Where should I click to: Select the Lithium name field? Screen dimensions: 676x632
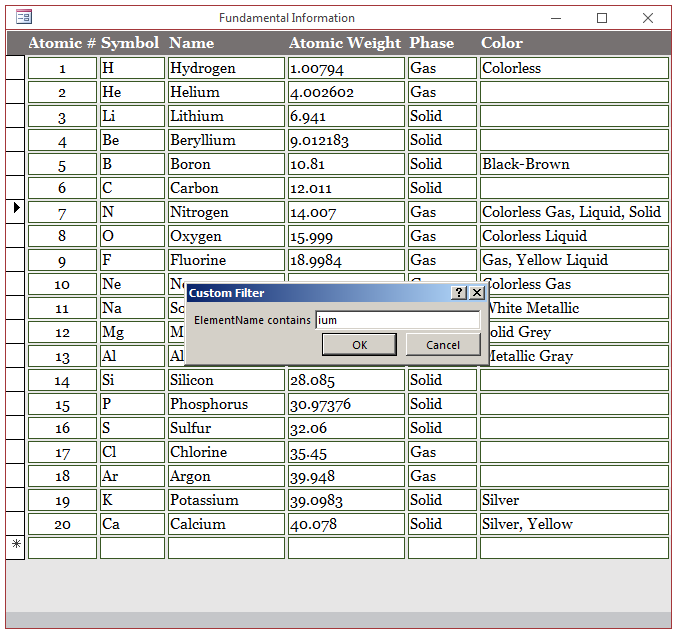(226, 116)
